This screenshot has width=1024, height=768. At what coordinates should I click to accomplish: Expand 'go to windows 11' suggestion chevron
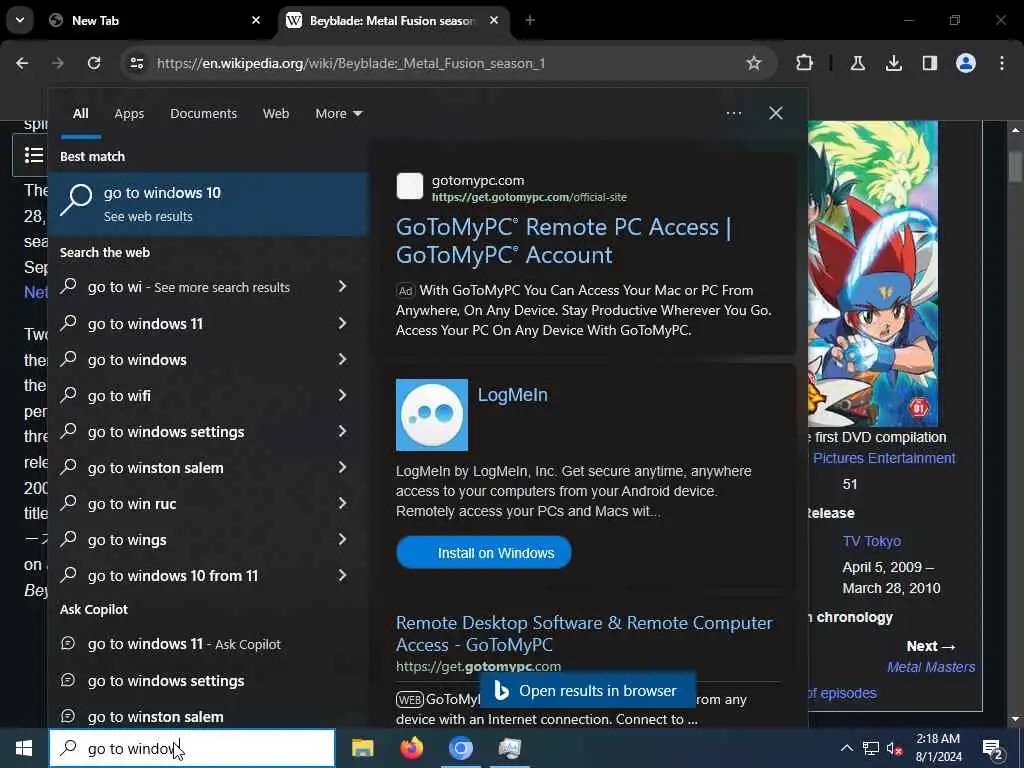[x=342, y=323]
